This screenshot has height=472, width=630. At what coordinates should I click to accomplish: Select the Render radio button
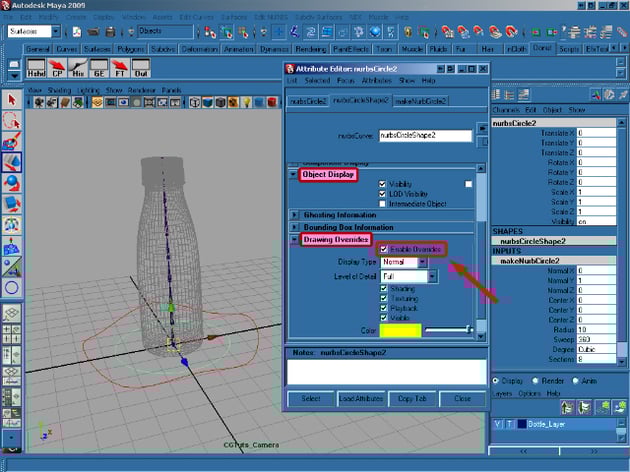534,380
